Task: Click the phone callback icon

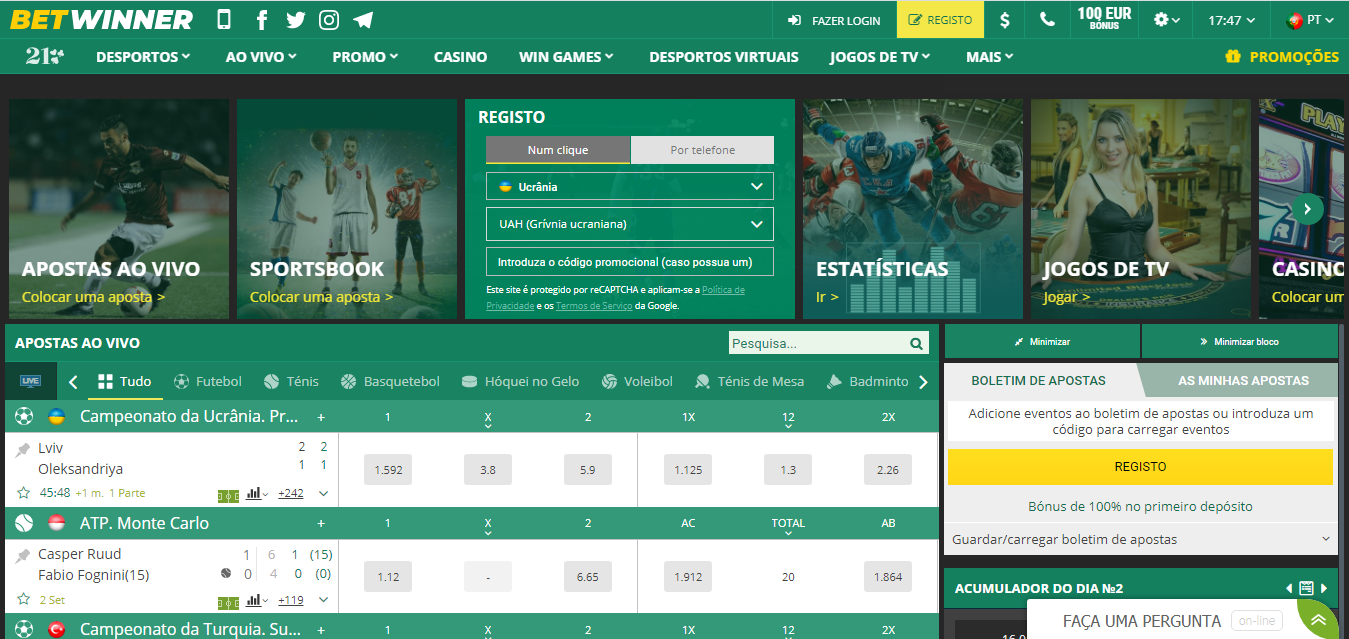Action: 1047,20
